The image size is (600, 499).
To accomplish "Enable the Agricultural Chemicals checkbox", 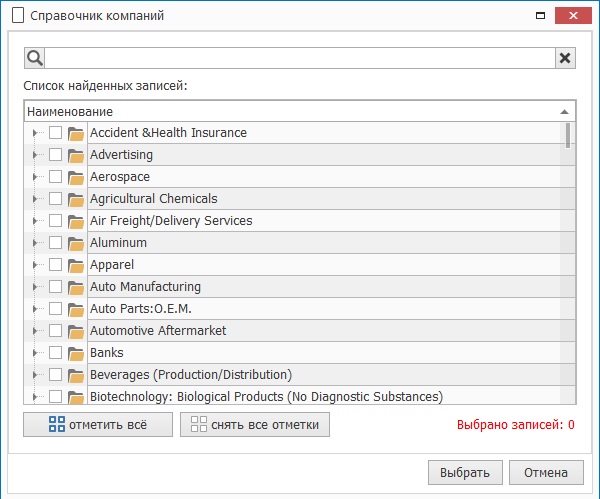I will (x=55, y=199).
